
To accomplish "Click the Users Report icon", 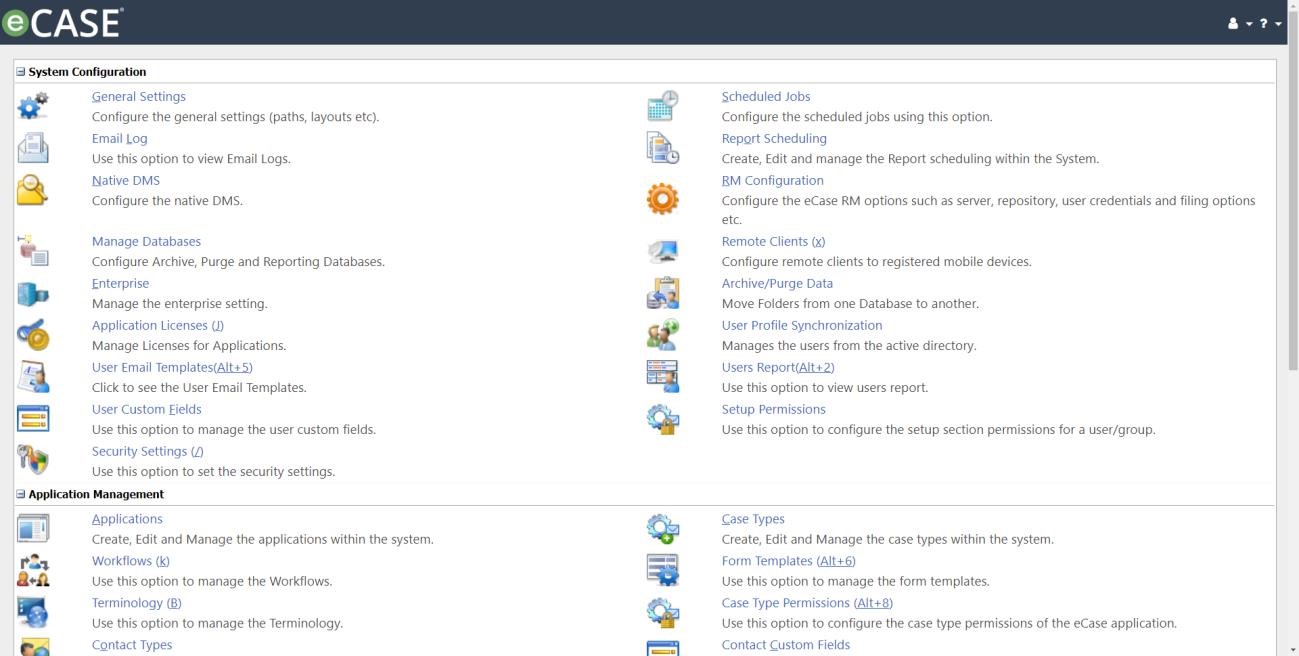I will point(663,377).
